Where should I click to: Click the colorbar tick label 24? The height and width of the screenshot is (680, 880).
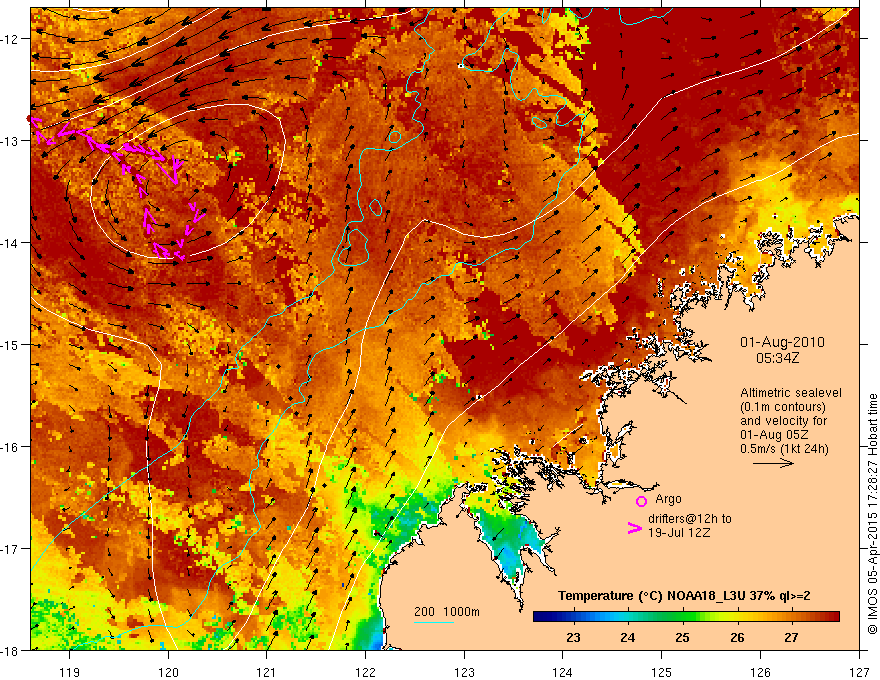[x=627, y=638]
